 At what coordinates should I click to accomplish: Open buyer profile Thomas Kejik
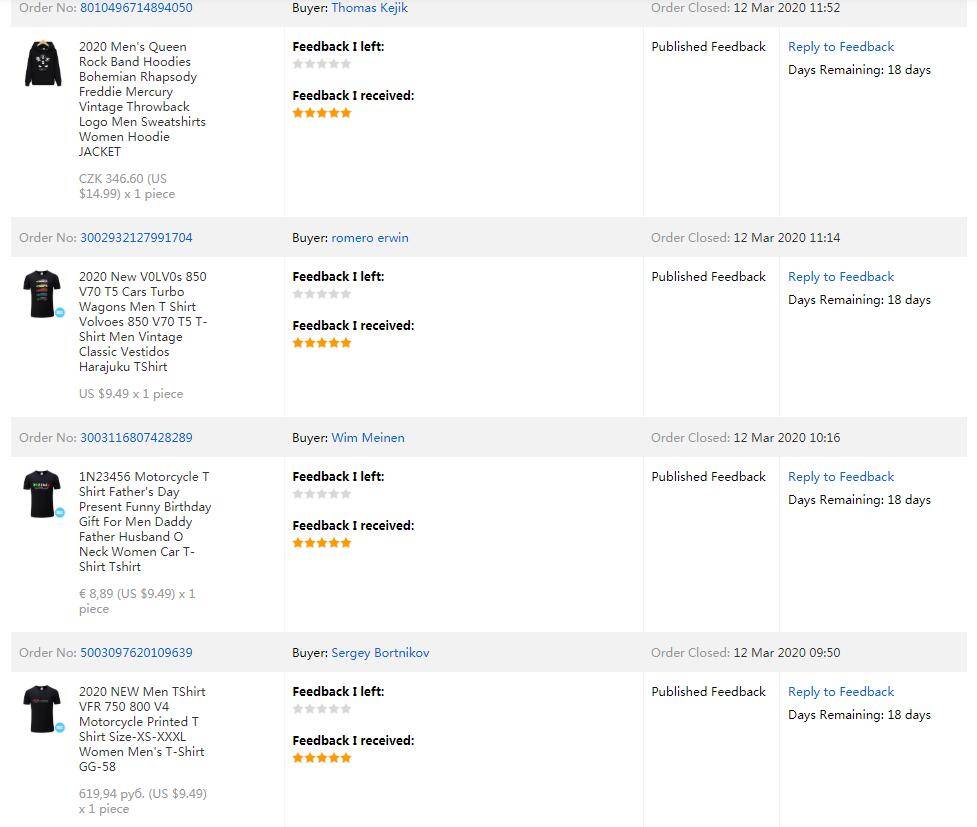click(369, 8)
